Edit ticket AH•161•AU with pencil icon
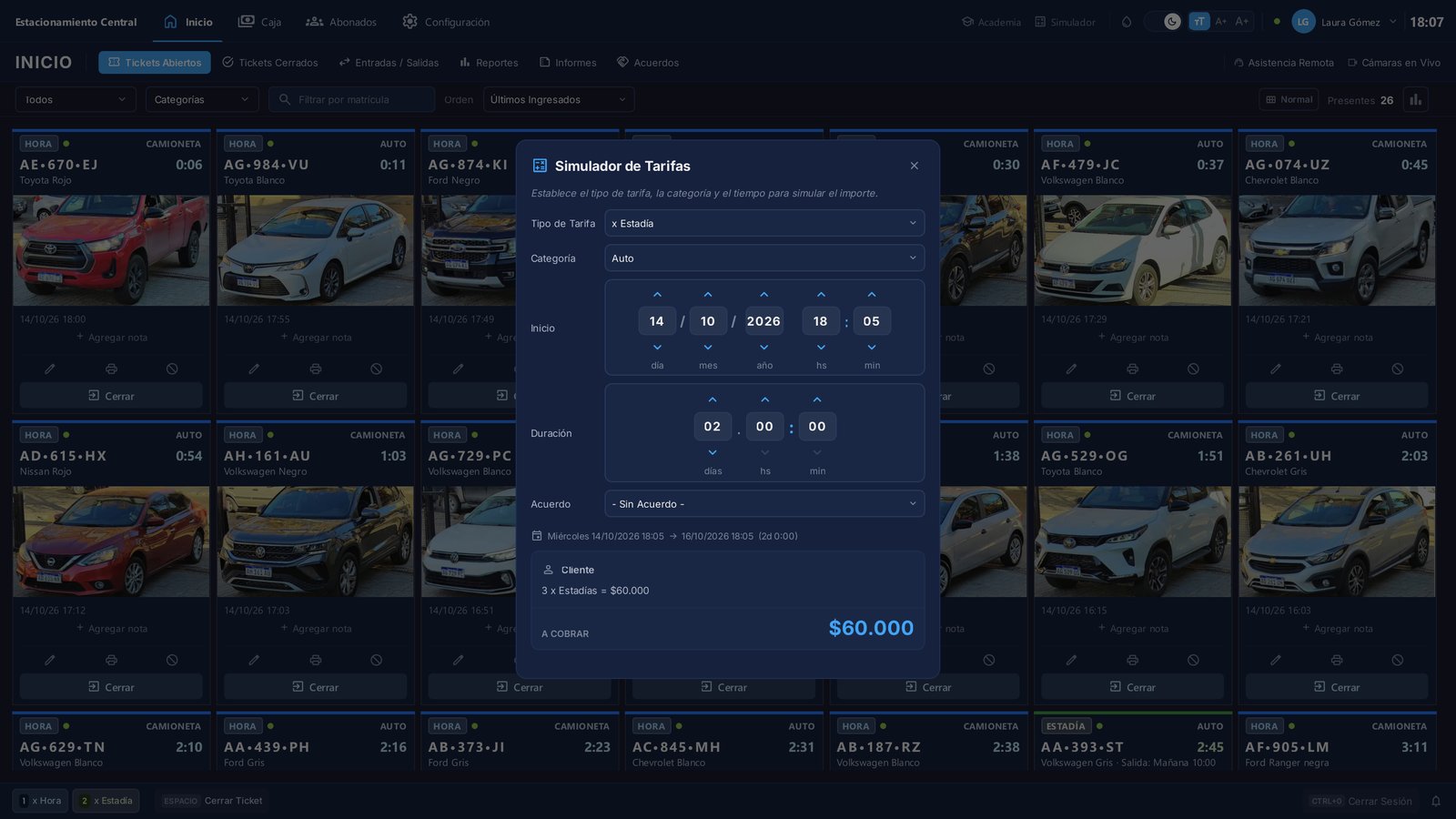Image resolution: width=1456 pixels, height=819 pixels. [x=254, y=660]
